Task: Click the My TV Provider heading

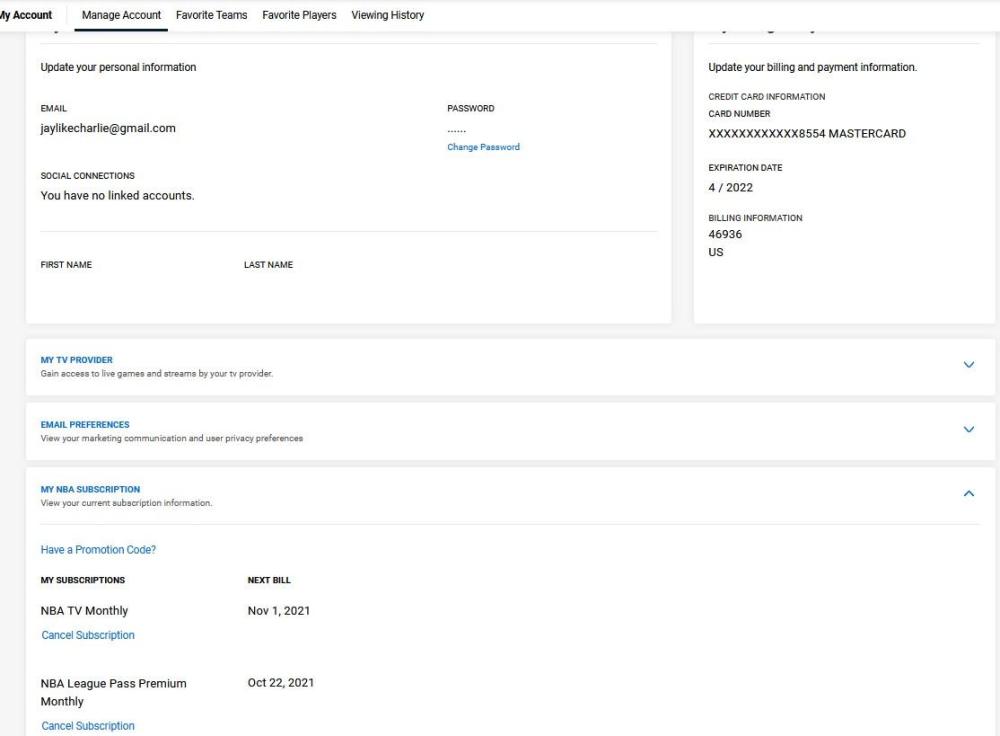Action: click(77, 360)
